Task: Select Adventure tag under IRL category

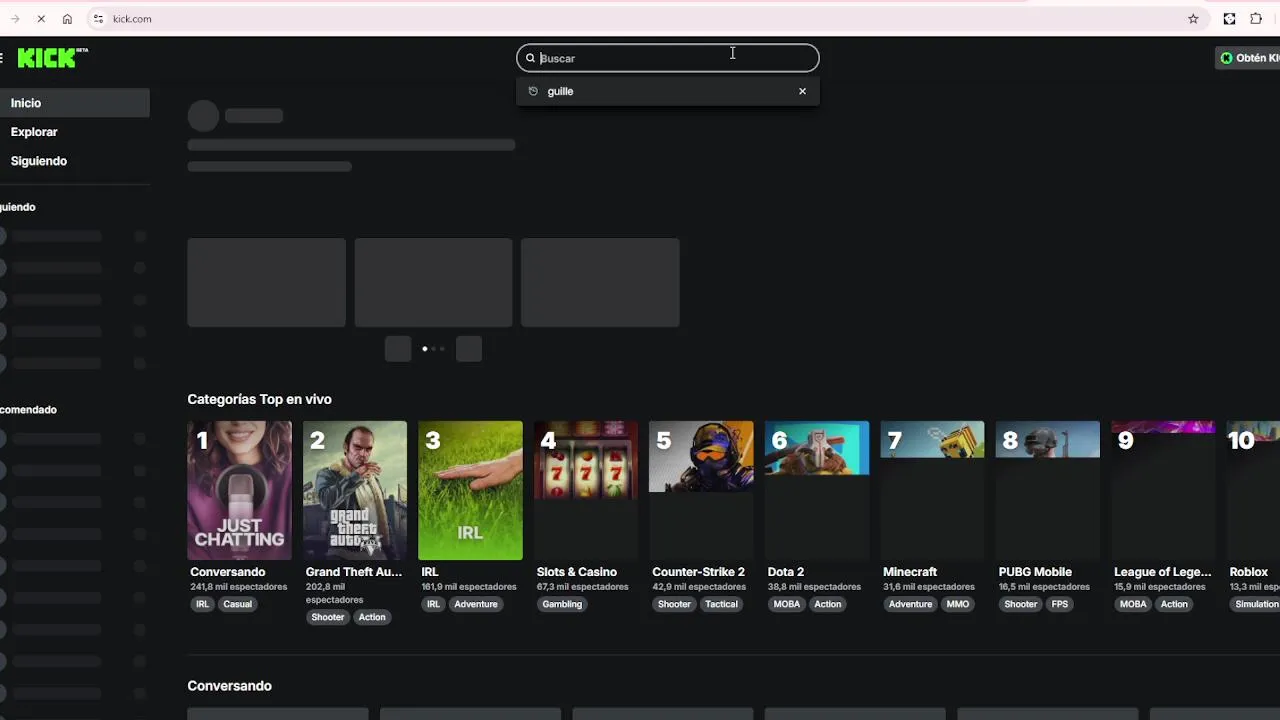Action: click(476, 604)
